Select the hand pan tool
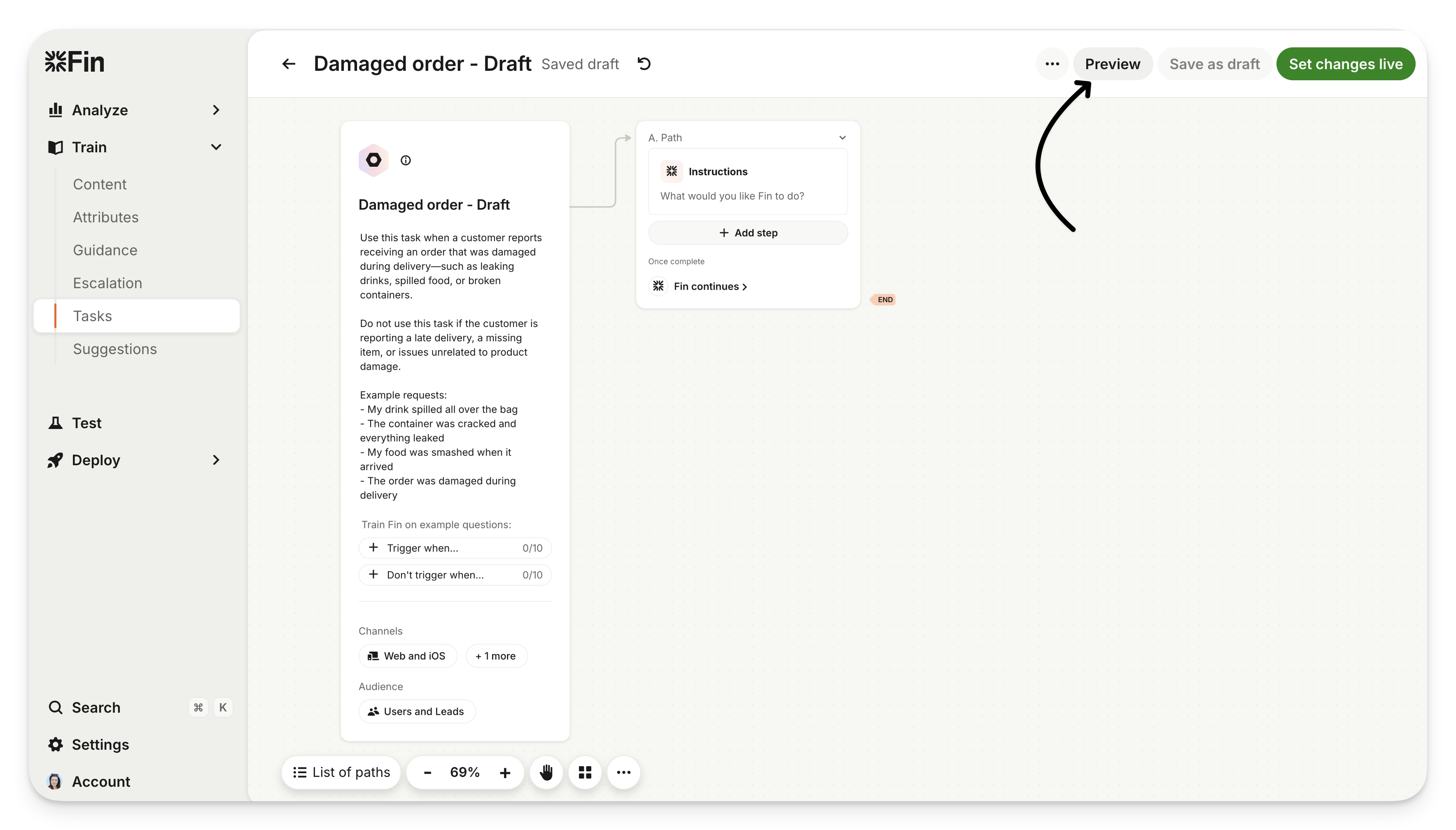 point(546,772)
